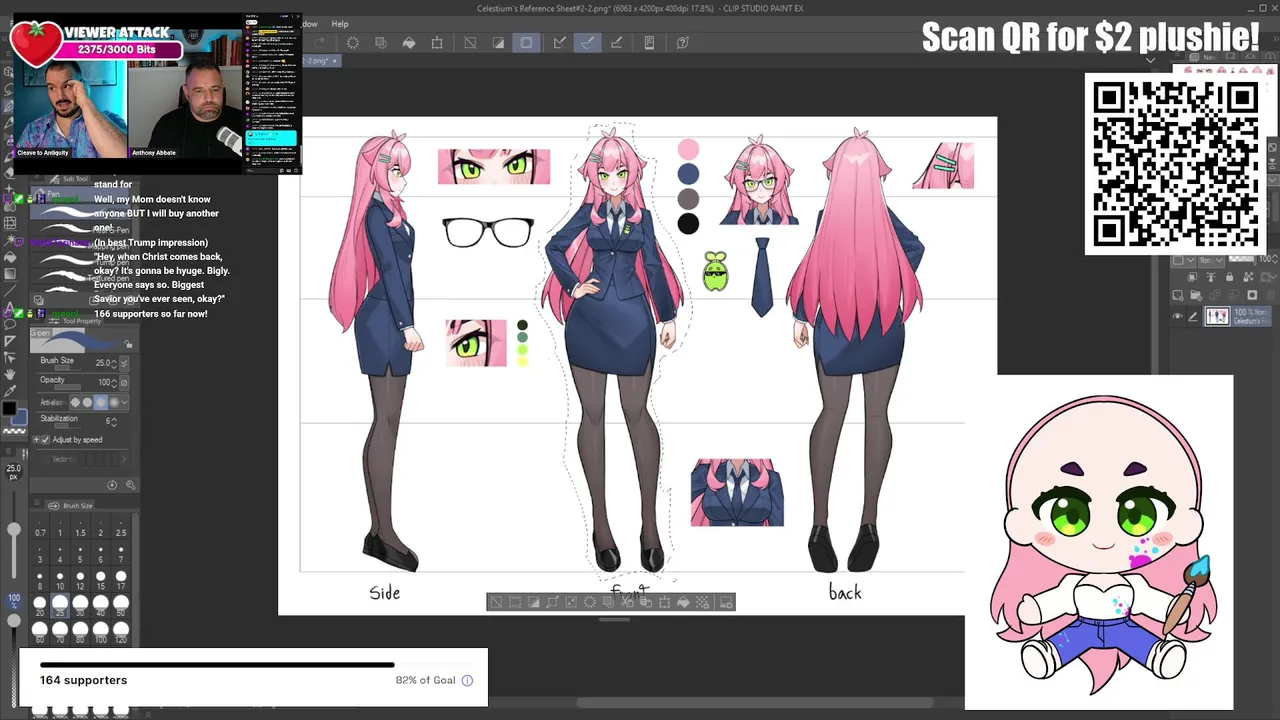1280x720 pixels.
Task: Pick brush size 50 preset
Action: pos(121,605)
